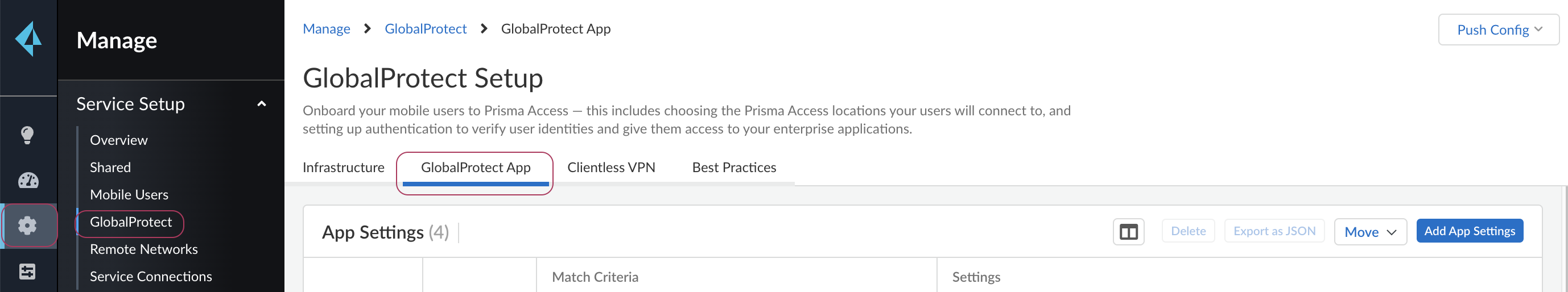
Task: Click the Prisma Access logo icon
Action: point(28,39)
